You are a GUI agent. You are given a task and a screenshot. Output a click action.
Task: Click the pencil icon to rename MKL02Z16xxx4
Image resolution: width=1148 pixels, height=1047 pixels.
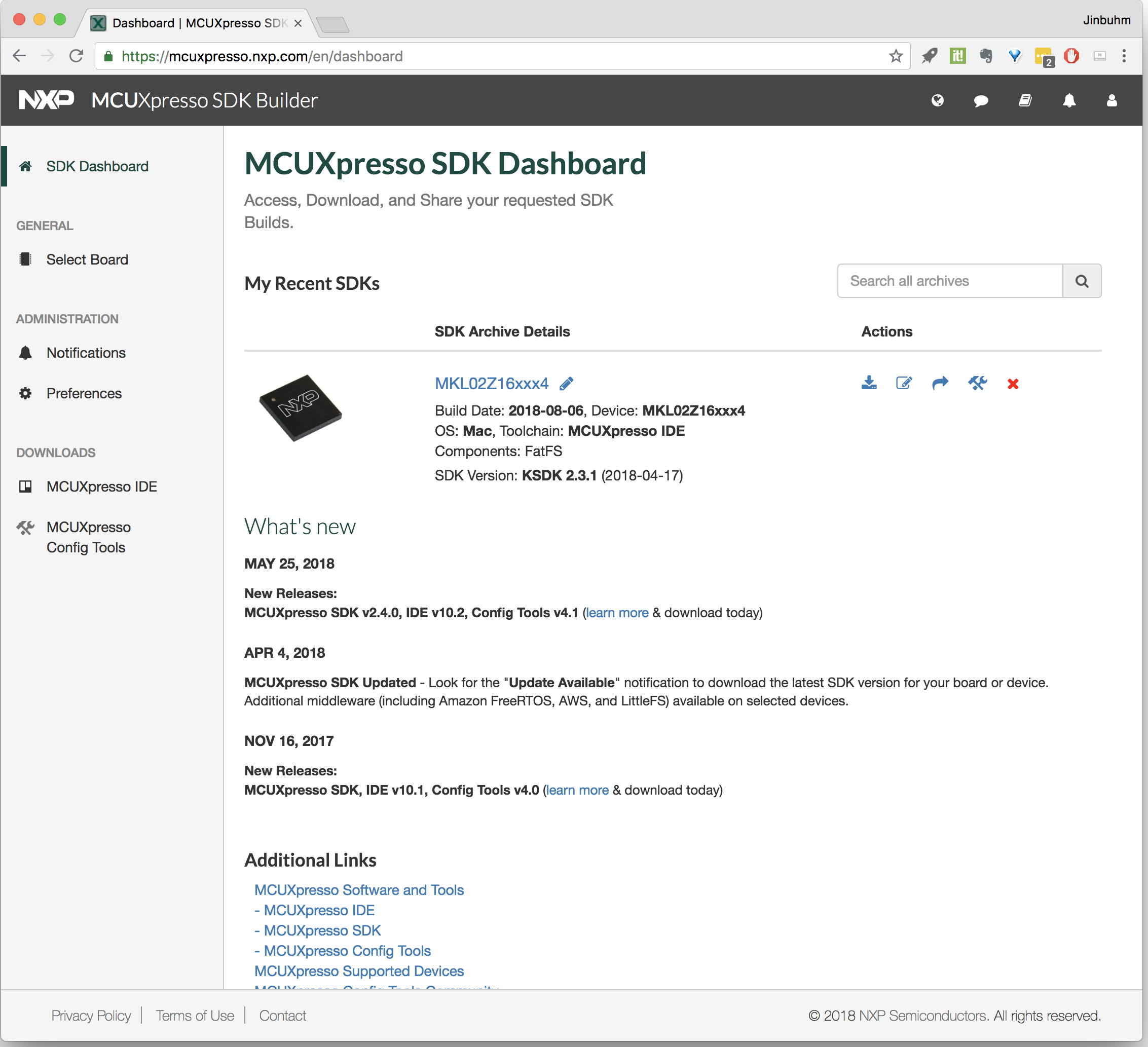pyautogui.click(x=567, y=384)
